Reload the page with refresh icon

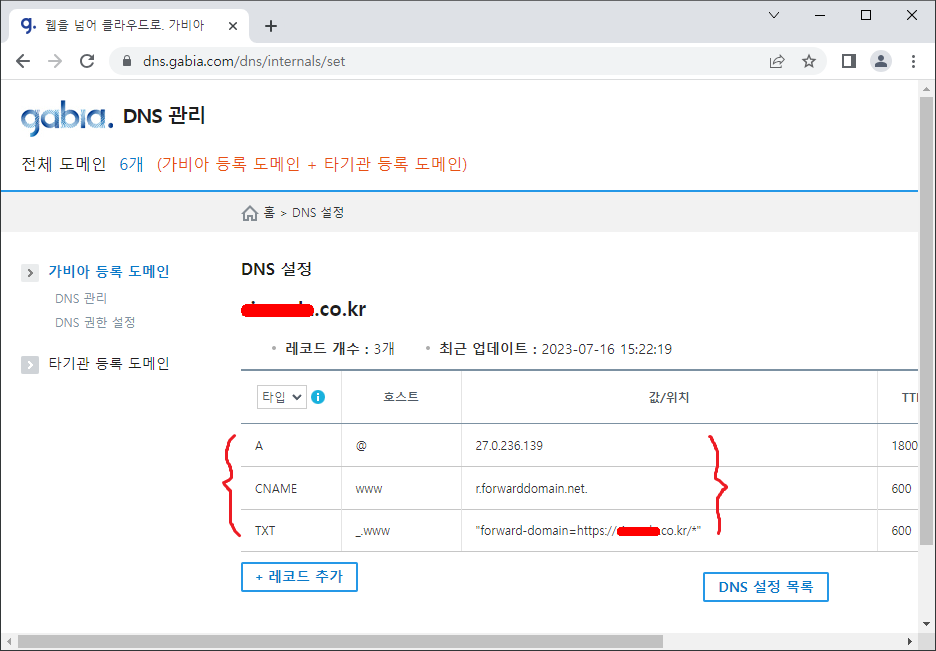click(x=87, y=61)
